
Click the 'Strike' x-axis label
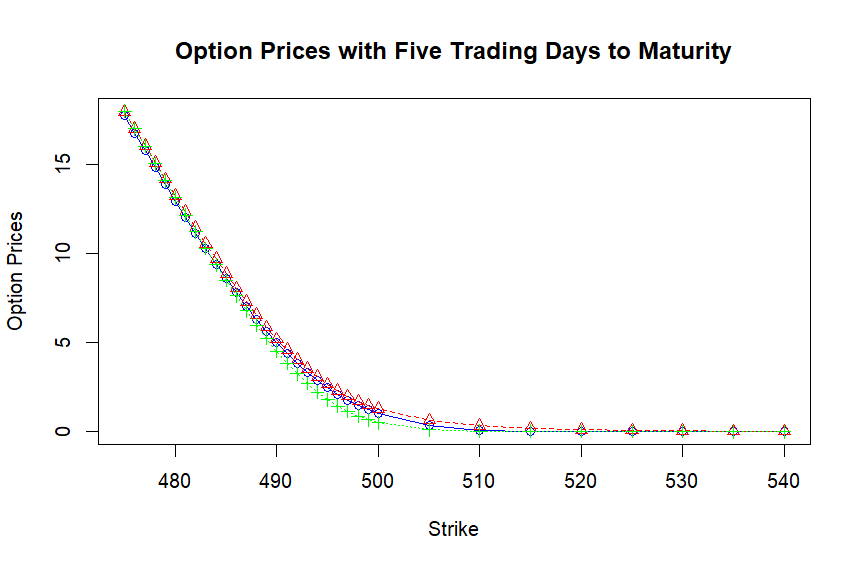[452, 529]
